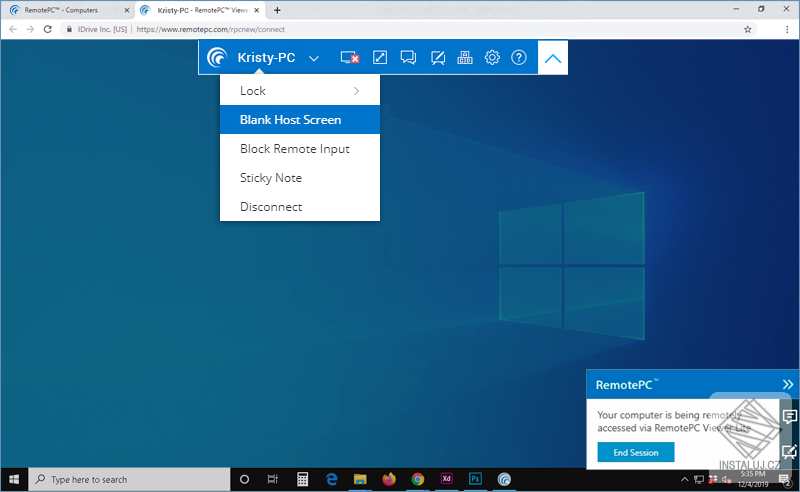Open Task View from the taskbar
This screenshot has height=492, width=800.
273,479
